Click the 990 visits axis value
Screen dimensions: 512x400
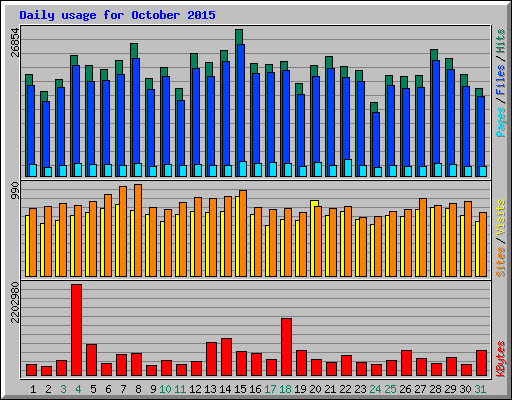click(x=15, y=191)
